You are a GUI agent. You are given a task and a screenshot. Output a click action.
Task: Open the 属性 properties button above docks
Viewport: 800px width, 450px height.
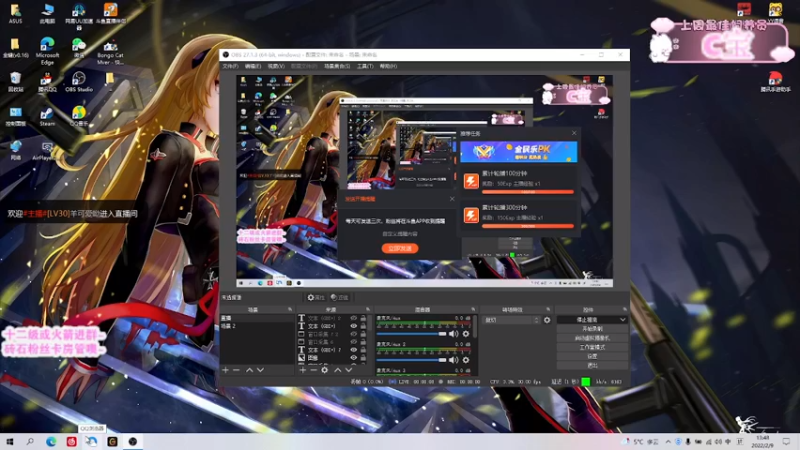(x=316, y=297)
